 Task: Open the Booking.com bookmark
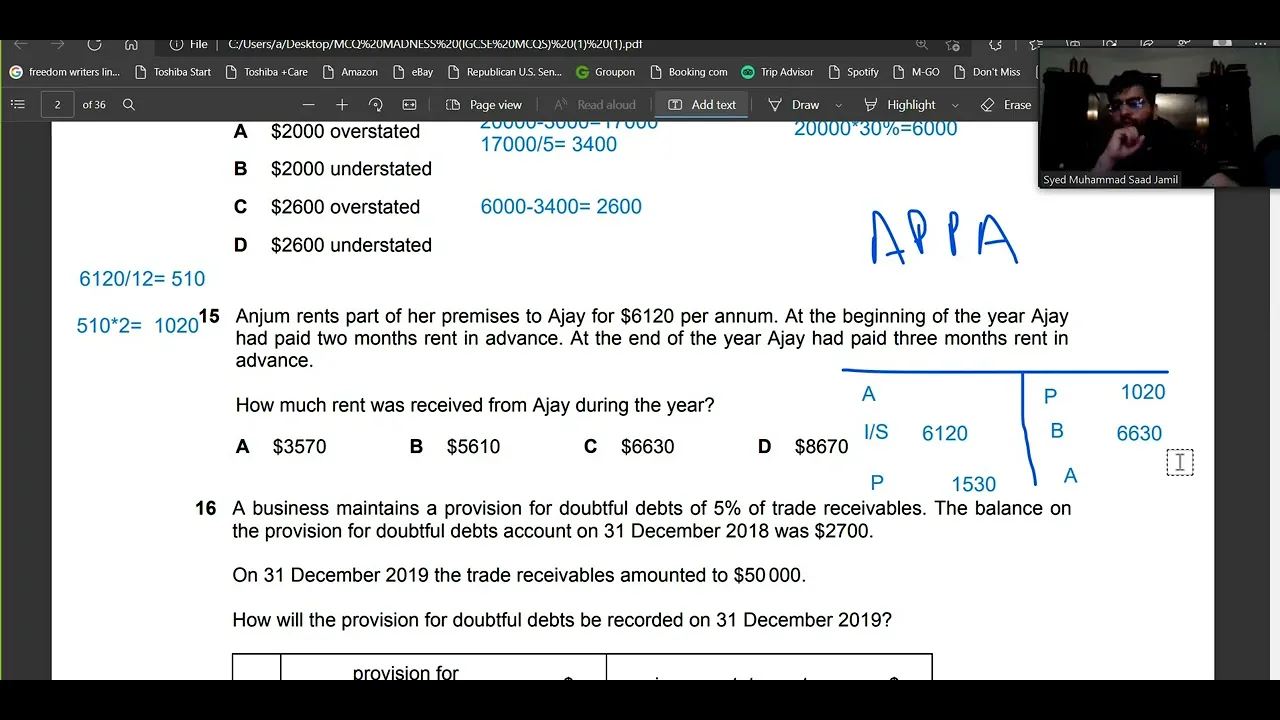tap(689, 72)
